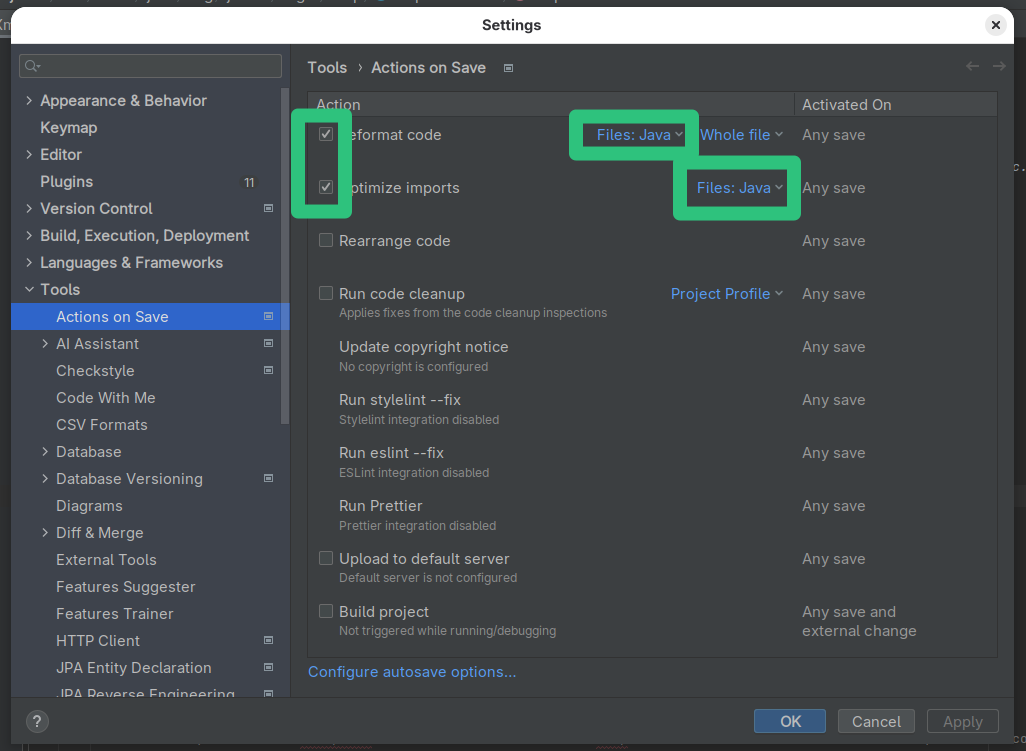Image resolution: width=1026 pixels, height=751 pixels.
Task: Click project icon beside Database Versioning
Action: [x=268, y=478]
